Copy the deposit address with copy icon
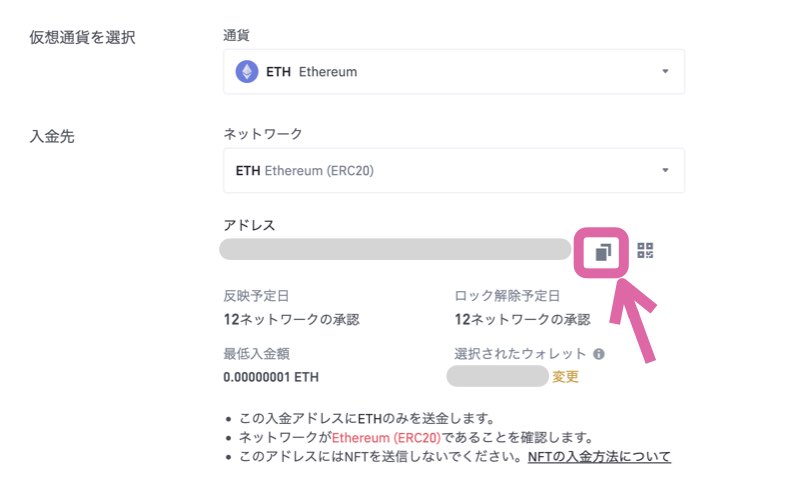The height and width of the screenshot is (495, 800). [603, 252]
